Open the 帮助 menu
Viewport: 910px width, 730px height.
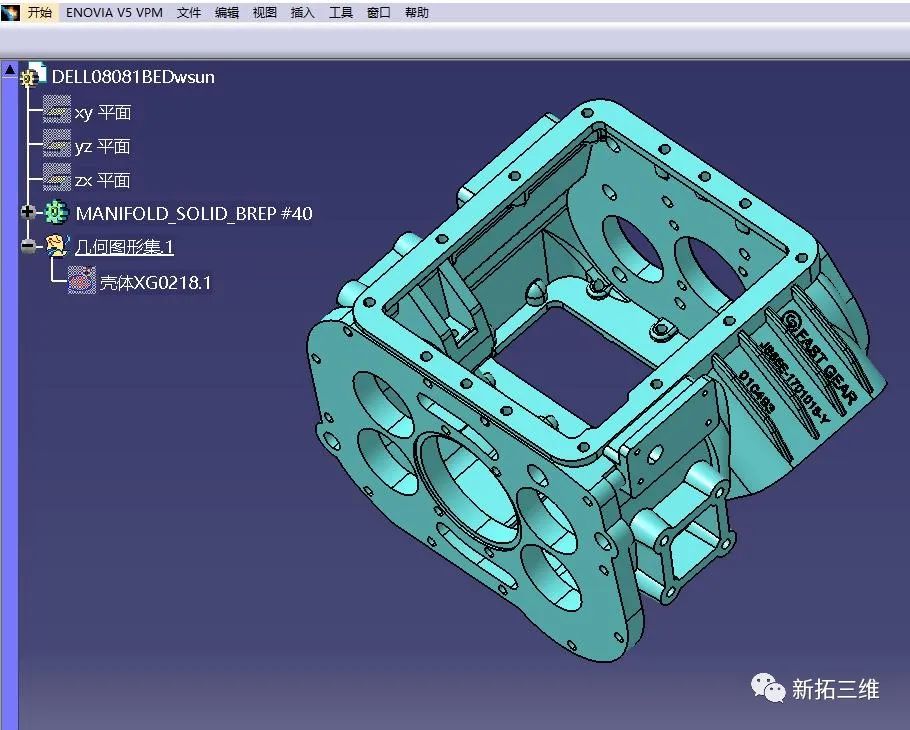pyautogui.click(x=417, y=12)
